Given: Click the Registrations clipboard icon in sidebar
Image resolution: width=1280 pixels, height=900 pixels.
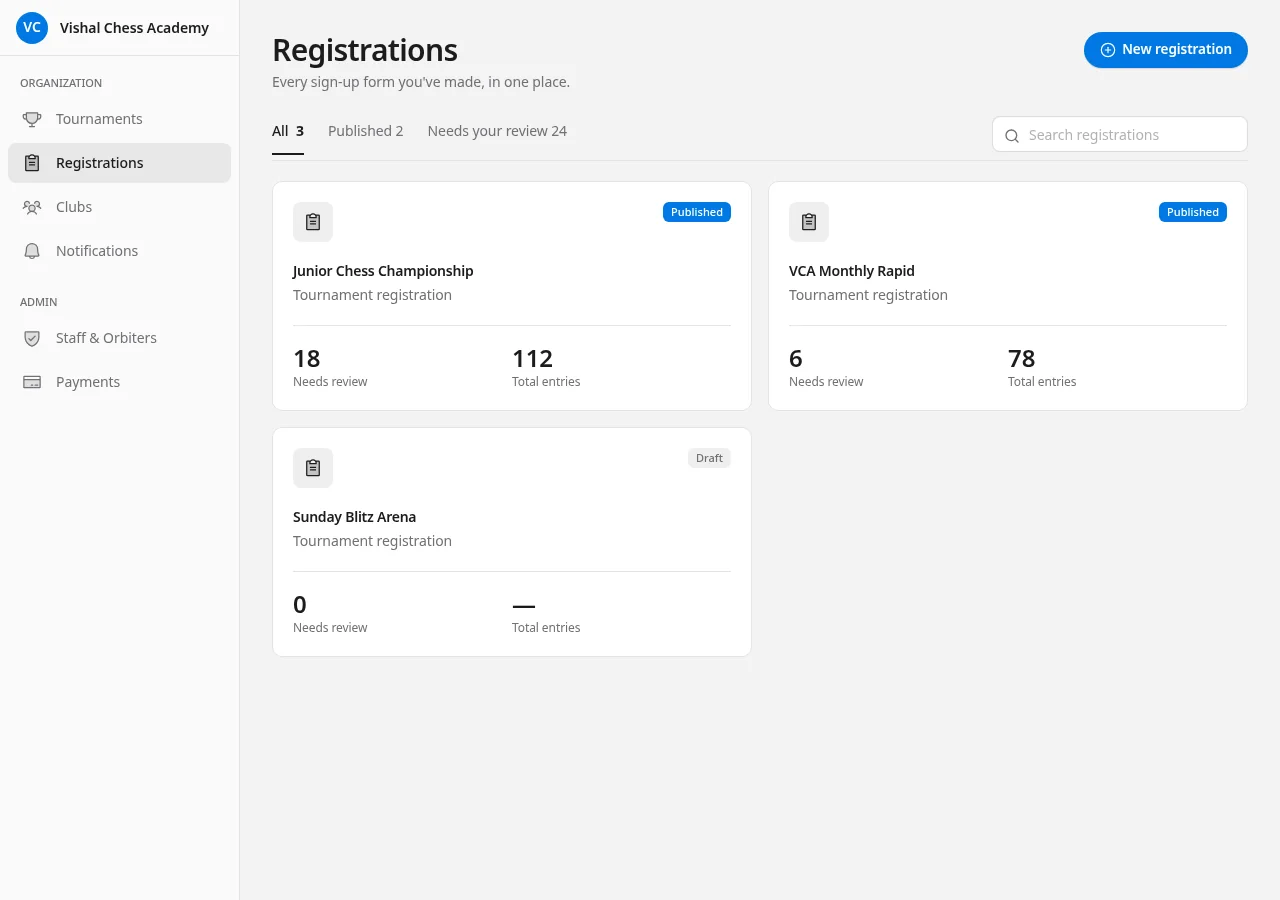Looking at the screenshot, I should pyautogui.click(x=32, y=163).
